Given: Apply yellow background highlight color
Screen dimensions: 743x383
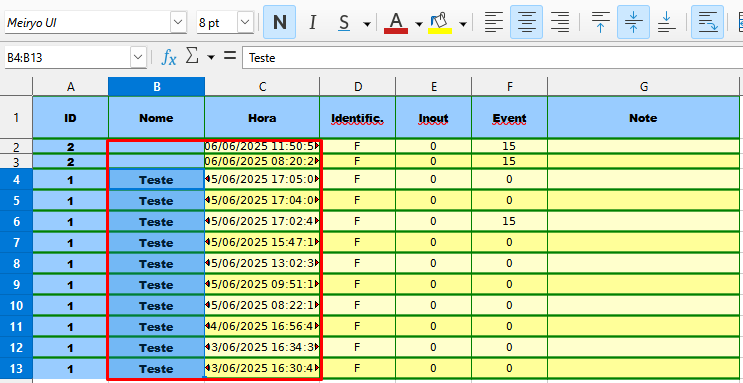Looking at the screenshot, I should pyautogui.click(x=440, y=22).
